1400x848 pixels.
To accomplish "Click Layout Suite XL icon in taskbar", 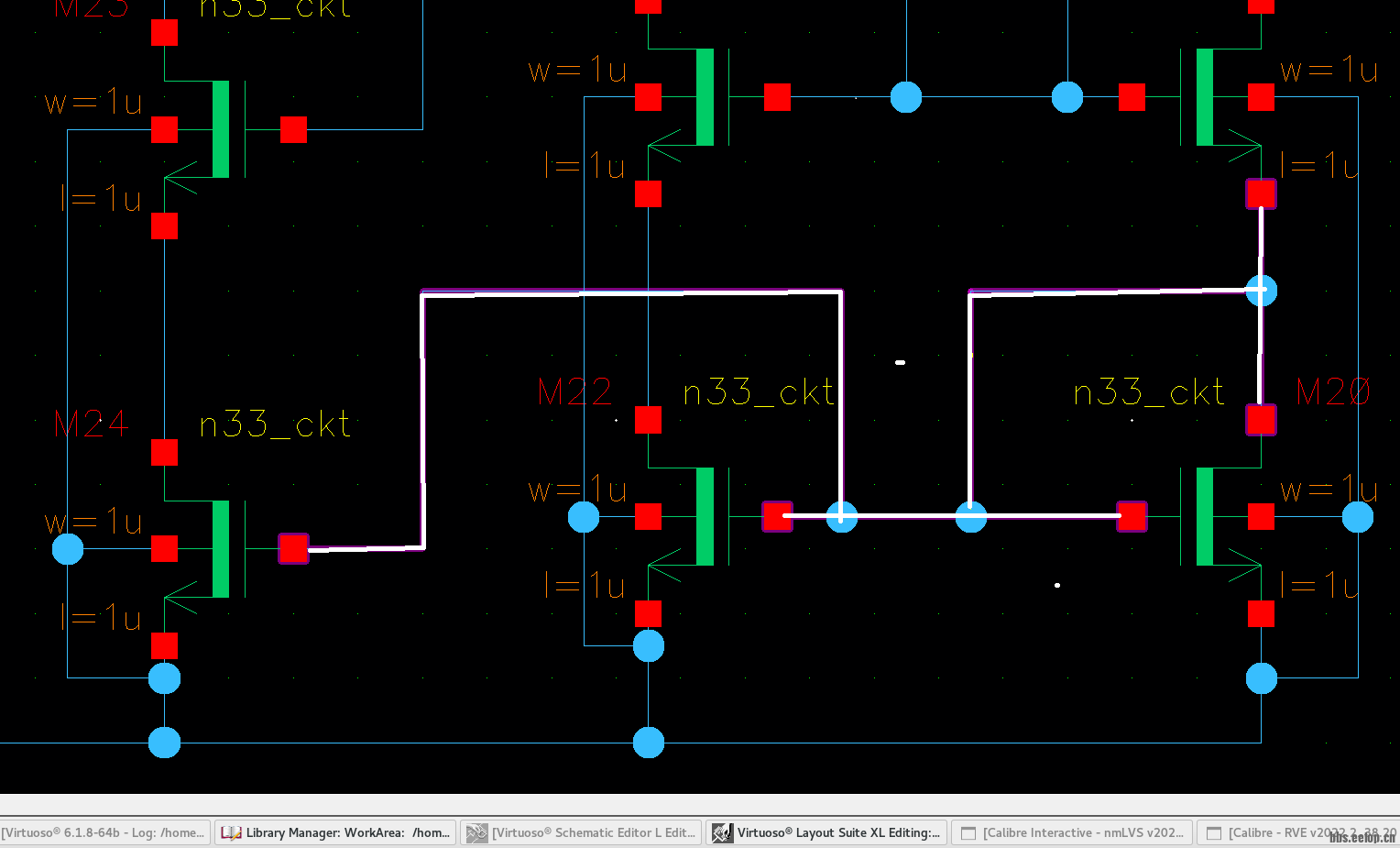I will pos(722,832).
